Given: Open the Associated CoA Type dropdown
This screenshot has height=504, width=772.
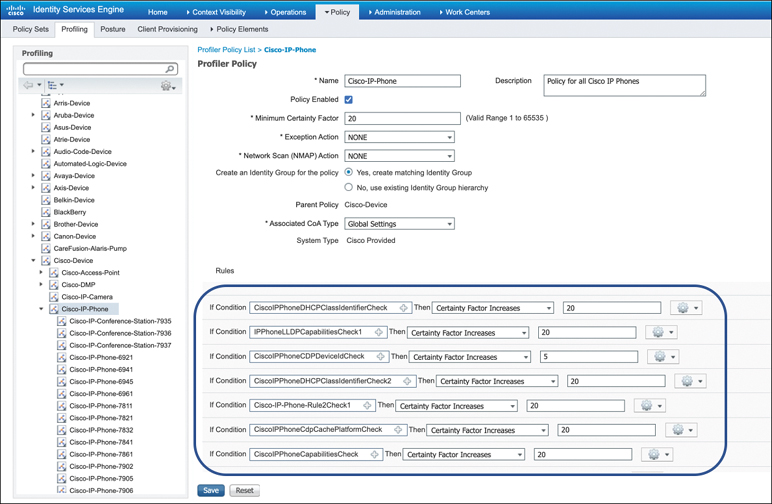Looking at the screenshot, I should [x=399, y=224].
